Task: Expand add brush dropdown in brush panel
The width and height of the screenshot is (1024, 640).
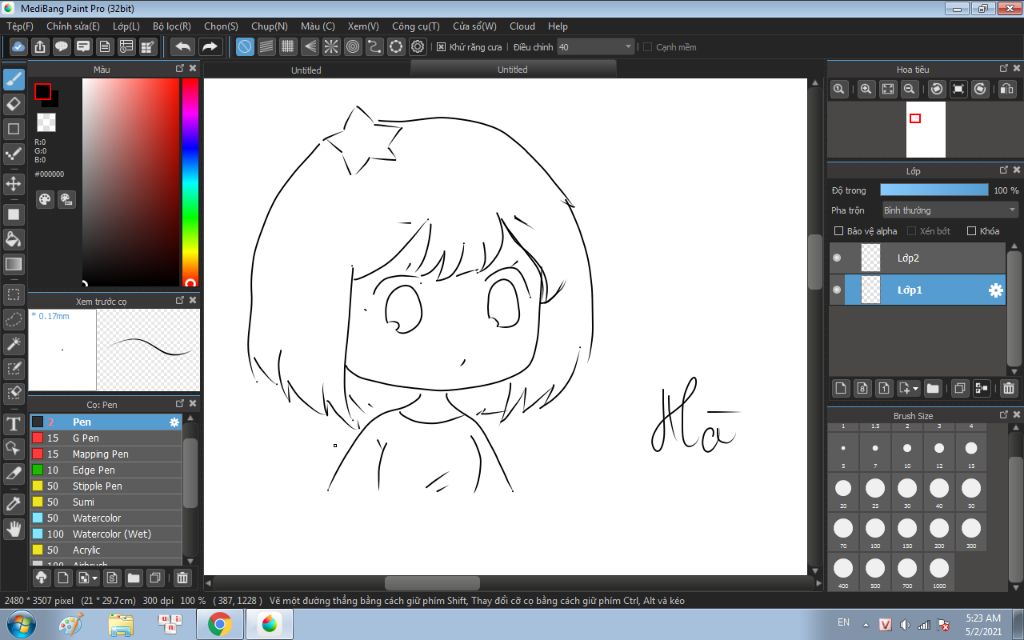Action: 95,578
